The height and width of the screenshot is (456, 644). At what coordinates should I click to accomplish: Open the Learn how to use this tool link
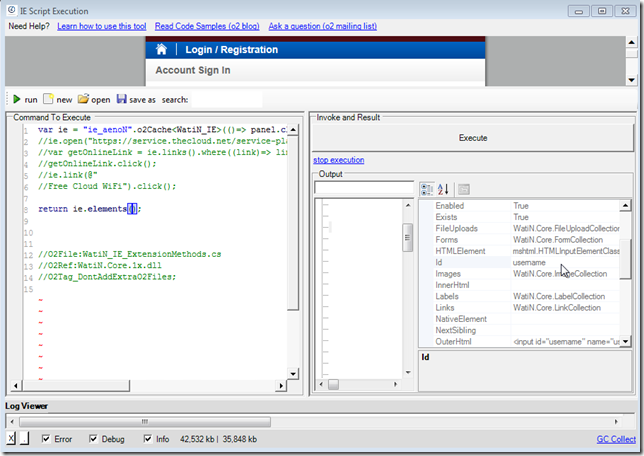point(118,25)
